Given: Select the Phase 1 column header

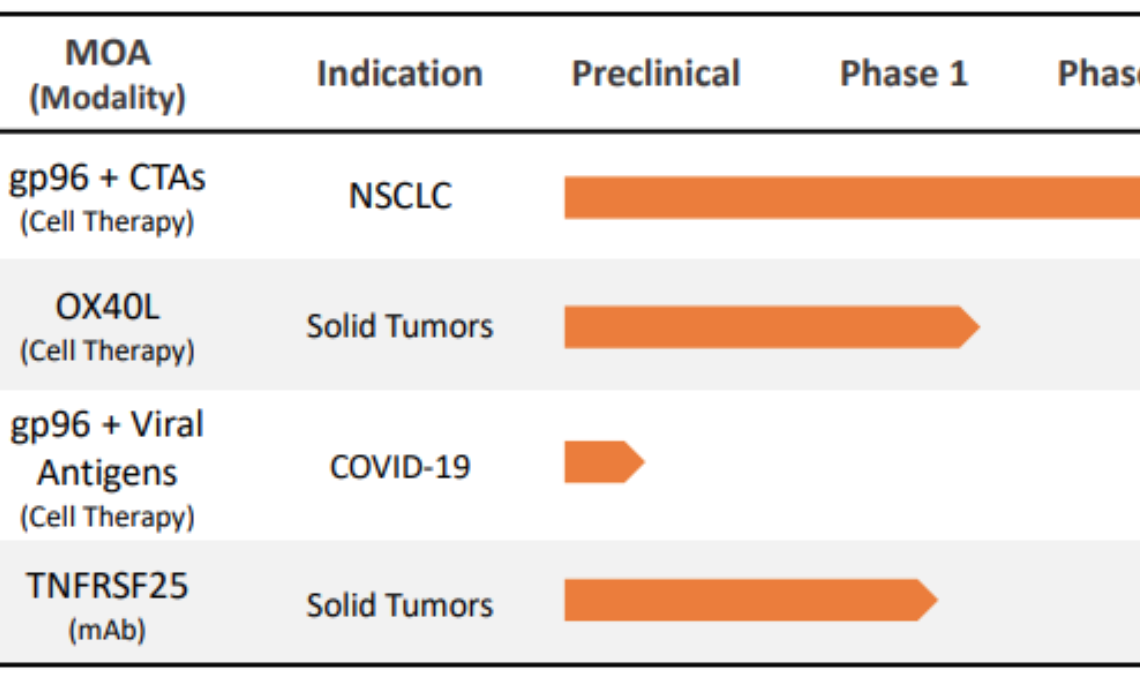Looking at the screenshot, I should [904, 73].
